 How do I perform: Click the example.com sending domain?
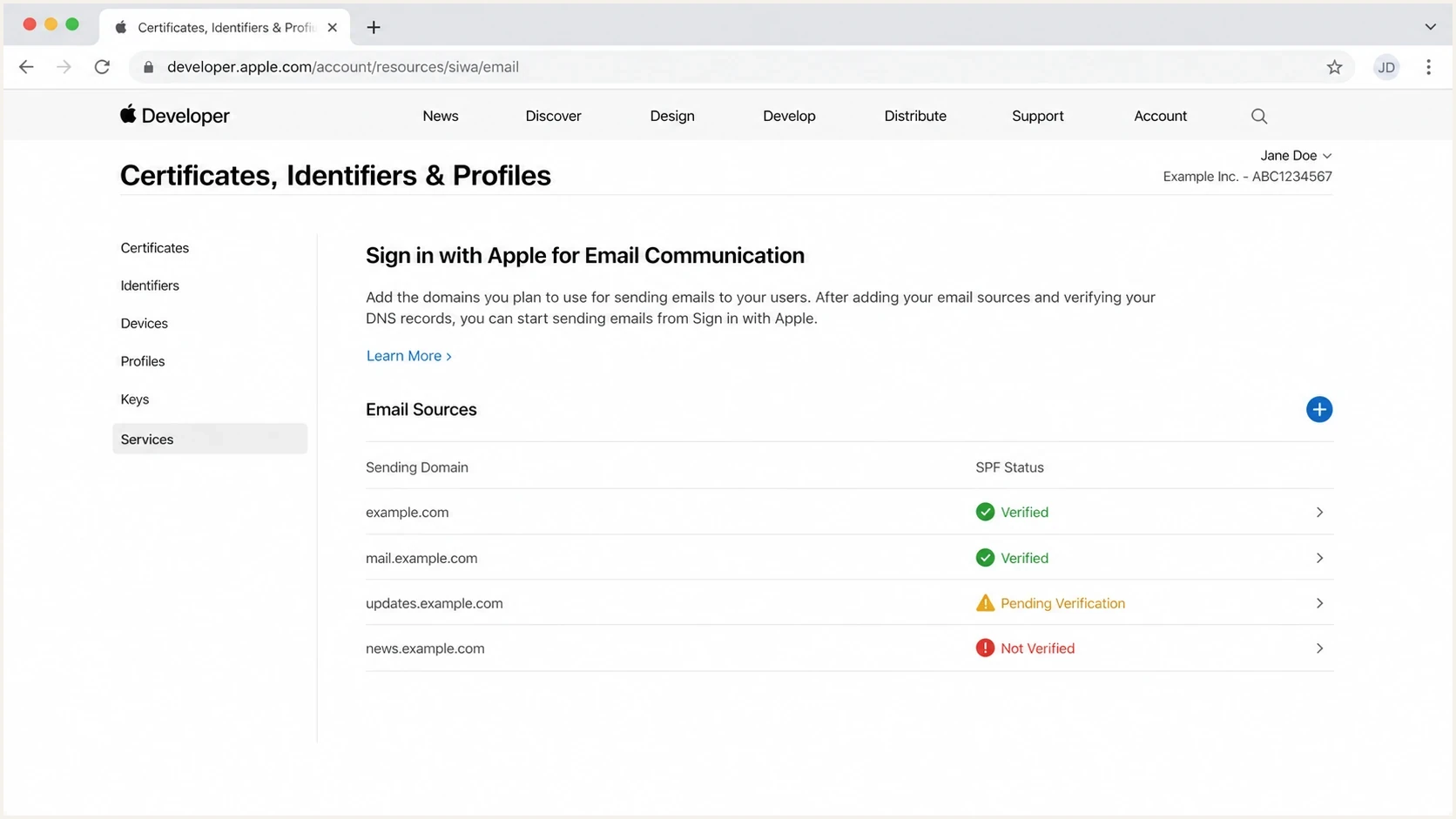point(408,513)
